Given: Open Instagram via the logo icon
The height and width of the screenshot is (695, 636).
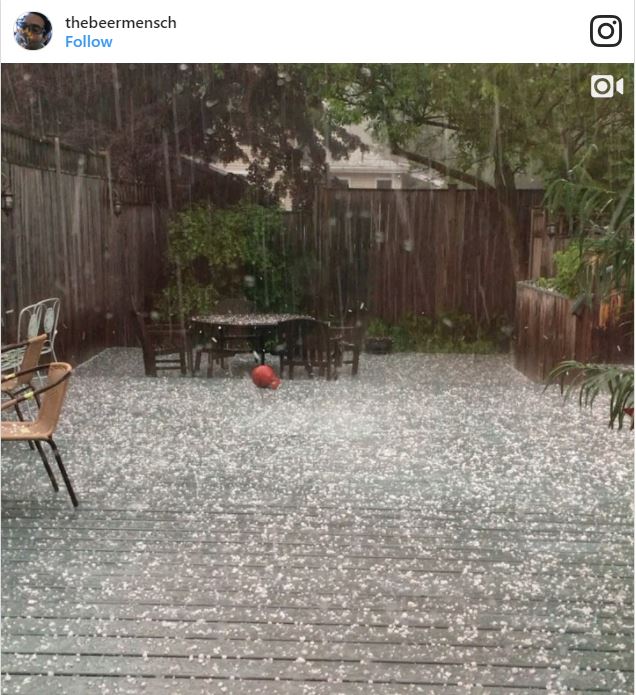Looking at the screenshot, I should coord(606,31).
